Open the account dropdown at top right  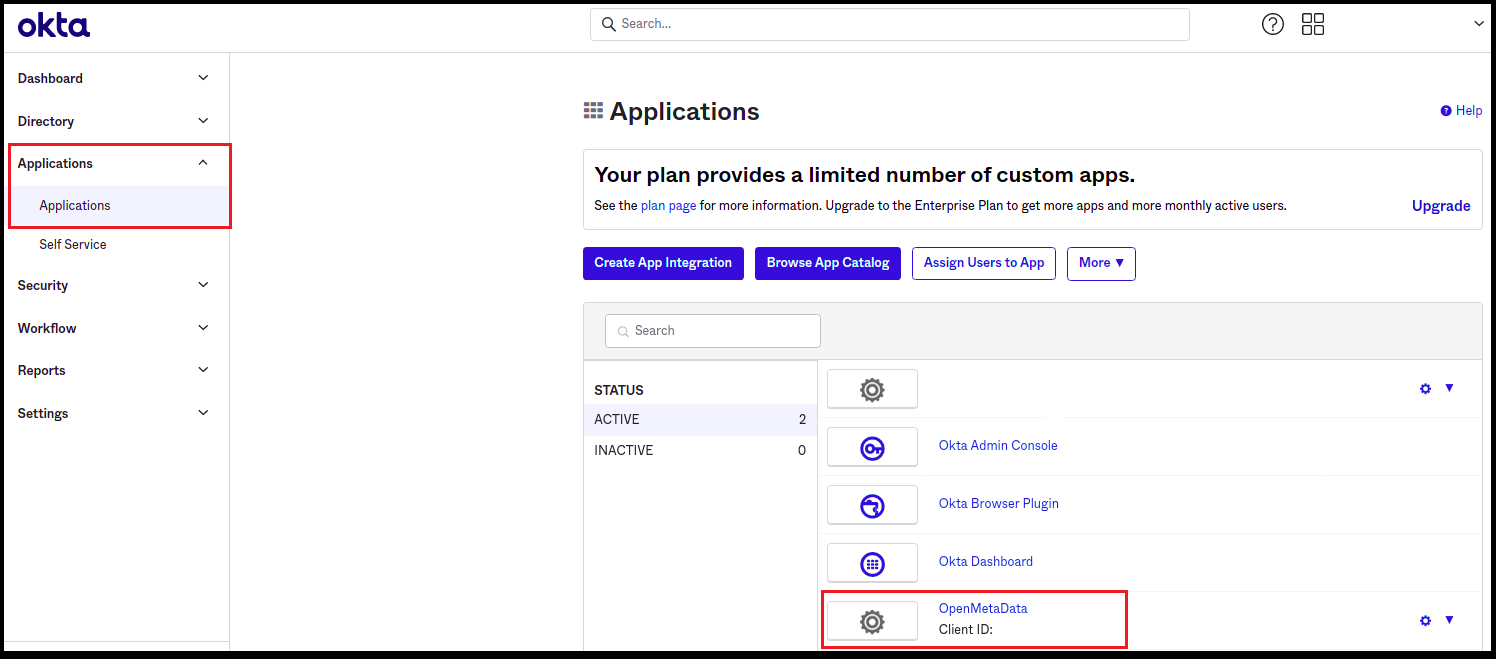pyautogui.click(x=1478, y=23)
